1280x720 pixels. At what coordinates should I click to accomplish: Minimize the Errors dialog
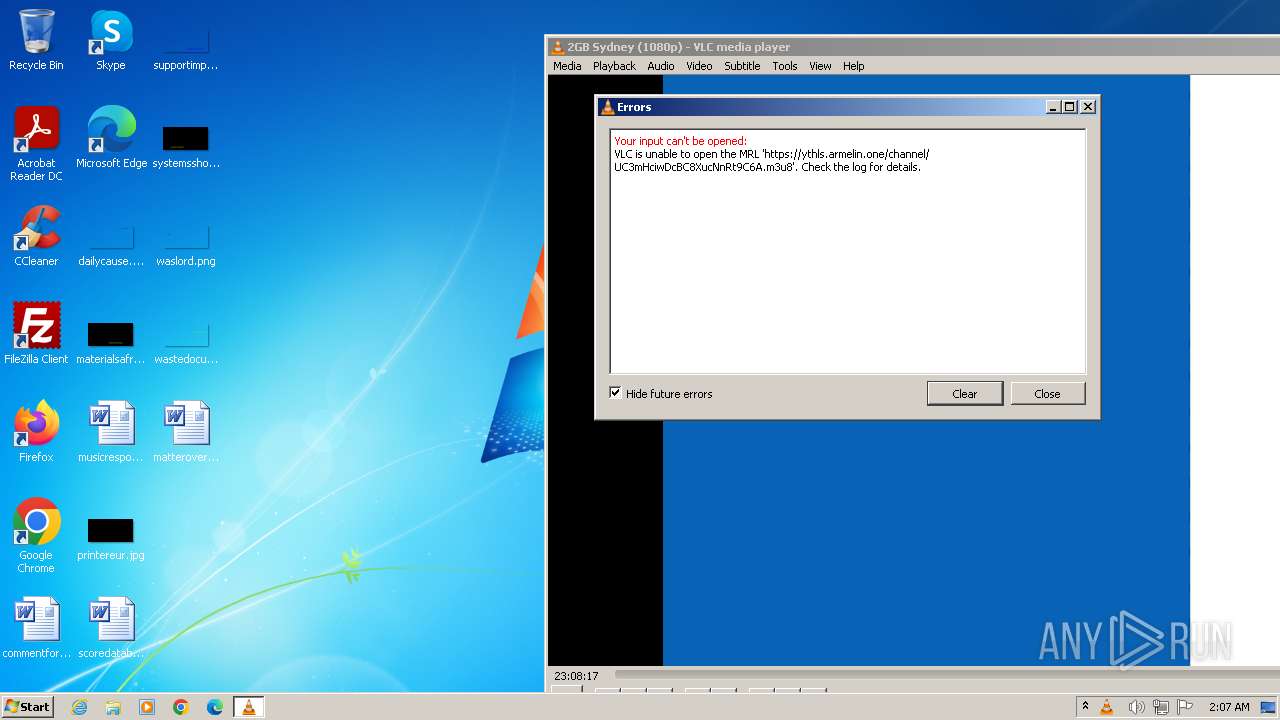pos(1053,107)
